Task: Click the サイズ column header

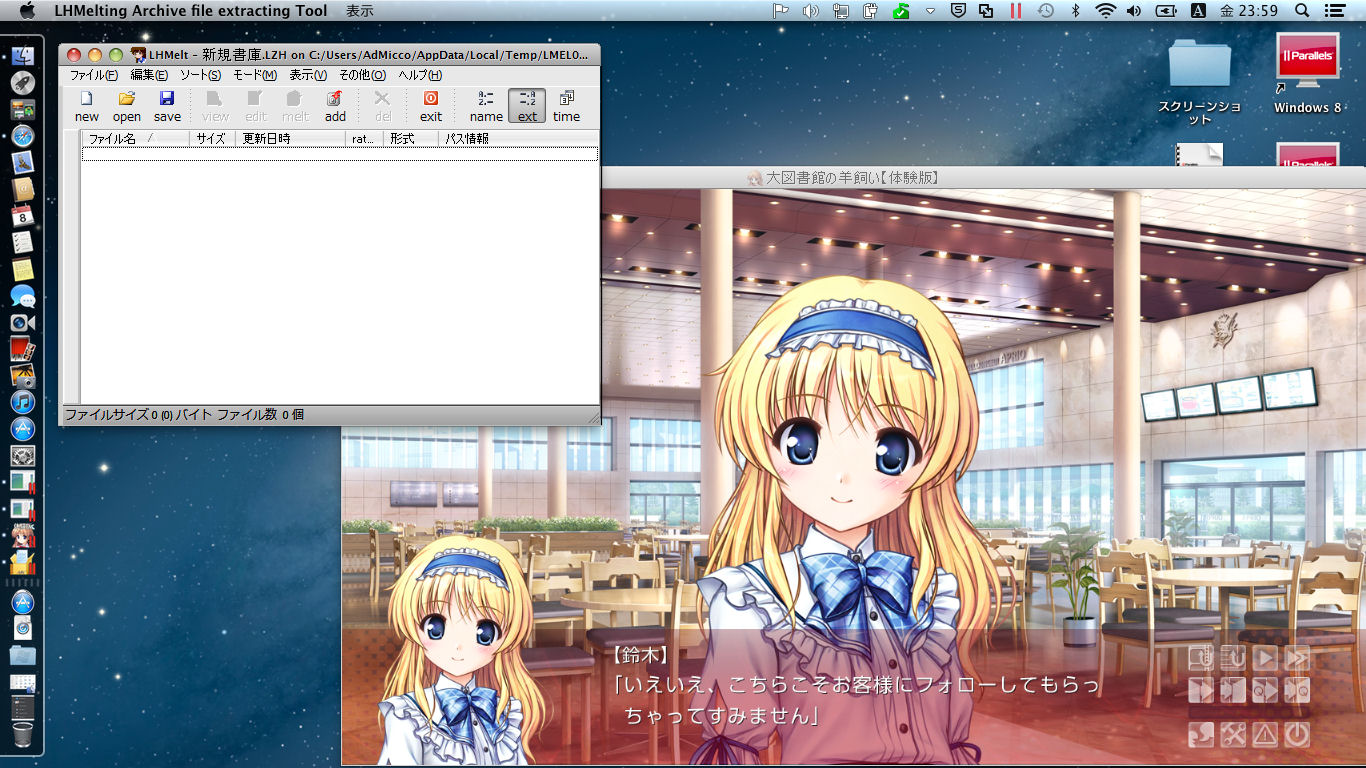Action: click(x=212, y=139)
